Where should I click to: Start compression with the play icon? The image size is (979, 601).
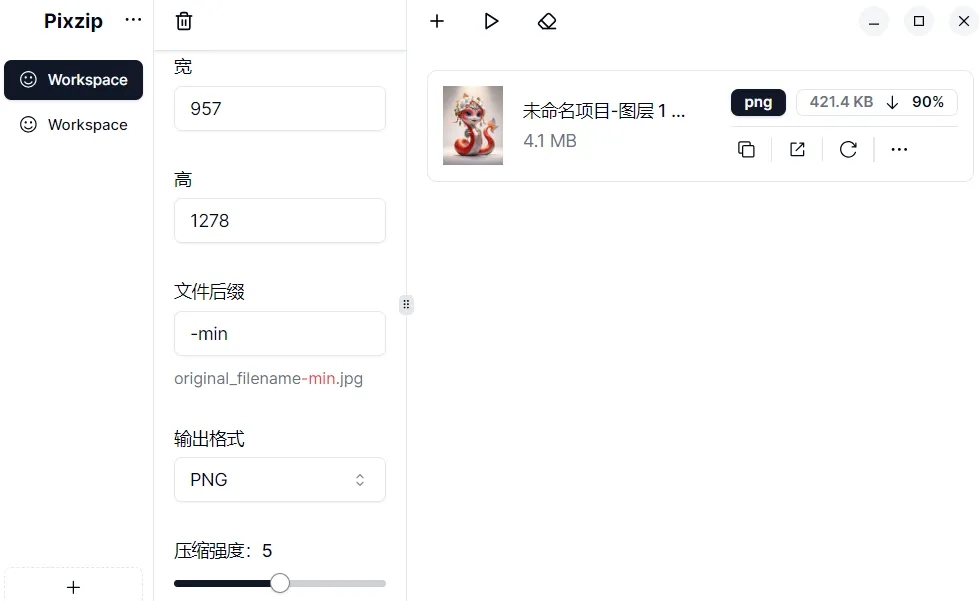click(491, 21)
